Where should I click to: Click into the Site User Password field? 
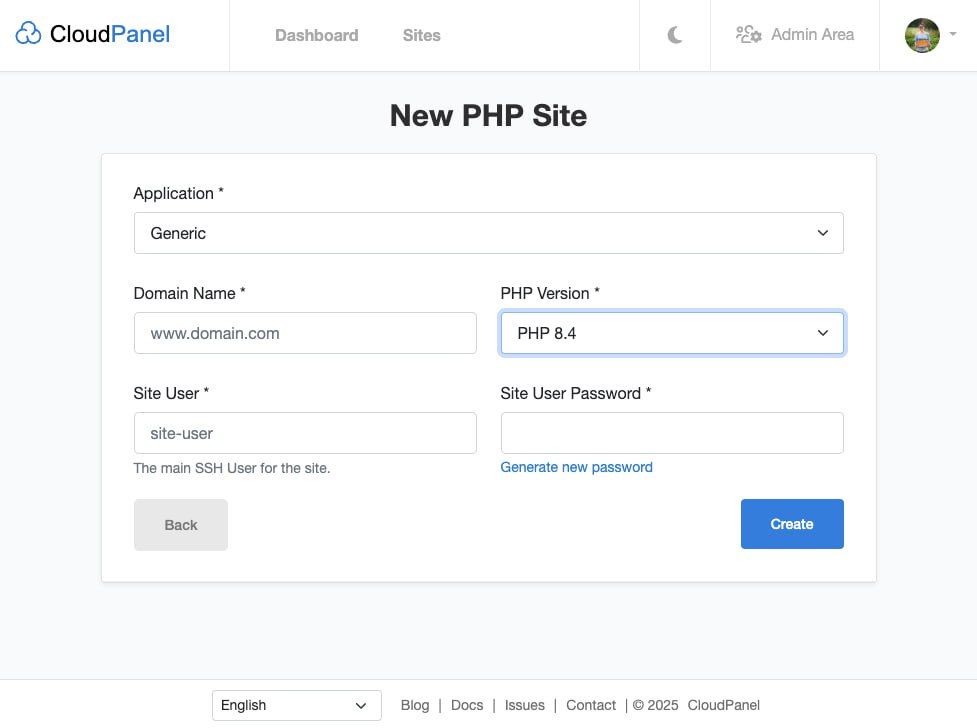tap(671, 433)
